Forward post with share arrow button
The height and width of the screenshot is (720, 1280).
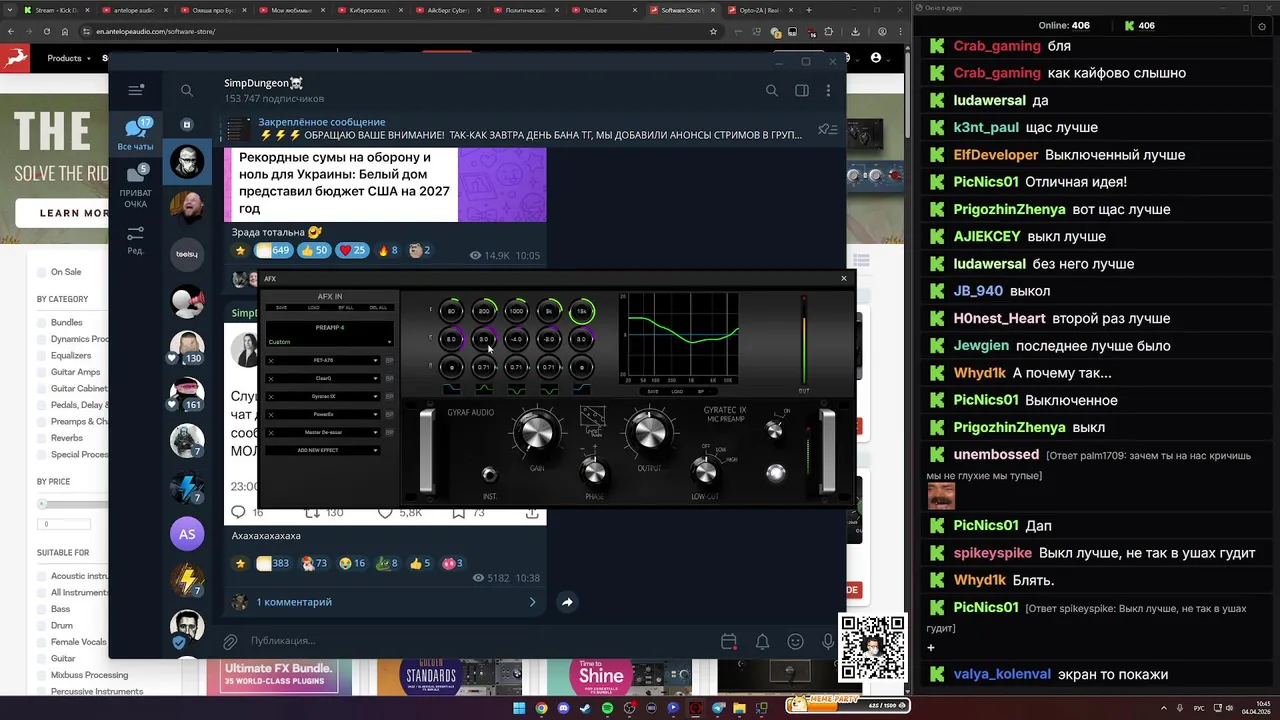click(x=567, y=602)
